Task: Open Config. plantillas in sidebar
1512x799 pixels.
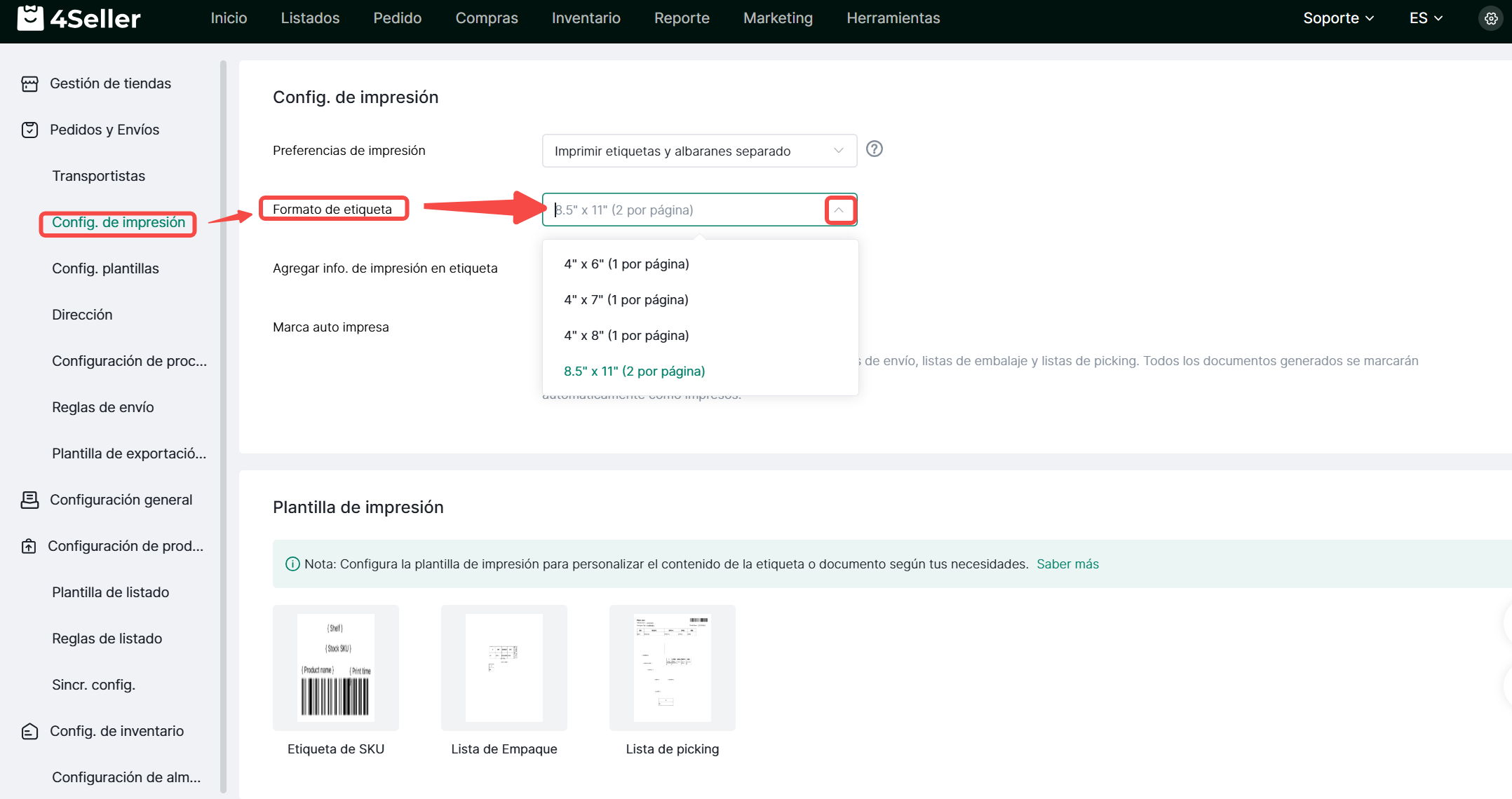Action: [105, 268]
